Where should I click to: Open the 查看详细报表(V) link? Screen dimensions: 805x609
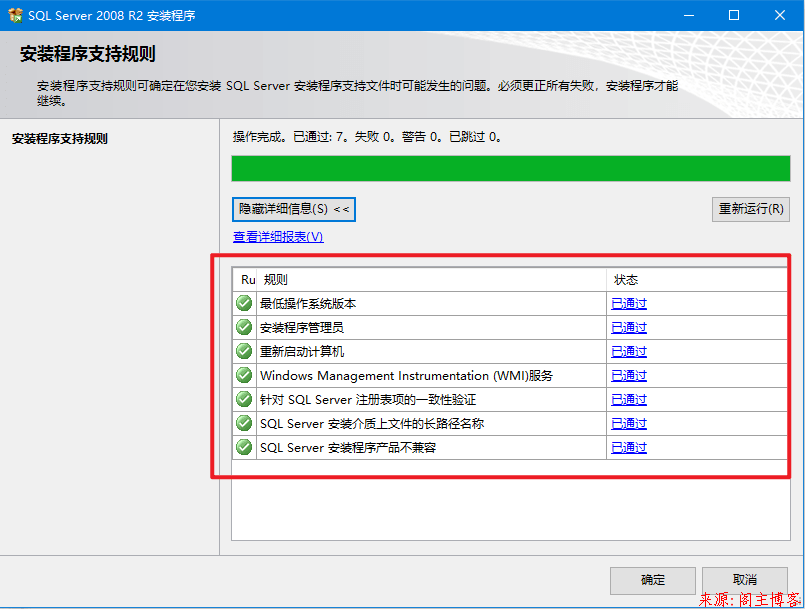[x=278, y=237]
